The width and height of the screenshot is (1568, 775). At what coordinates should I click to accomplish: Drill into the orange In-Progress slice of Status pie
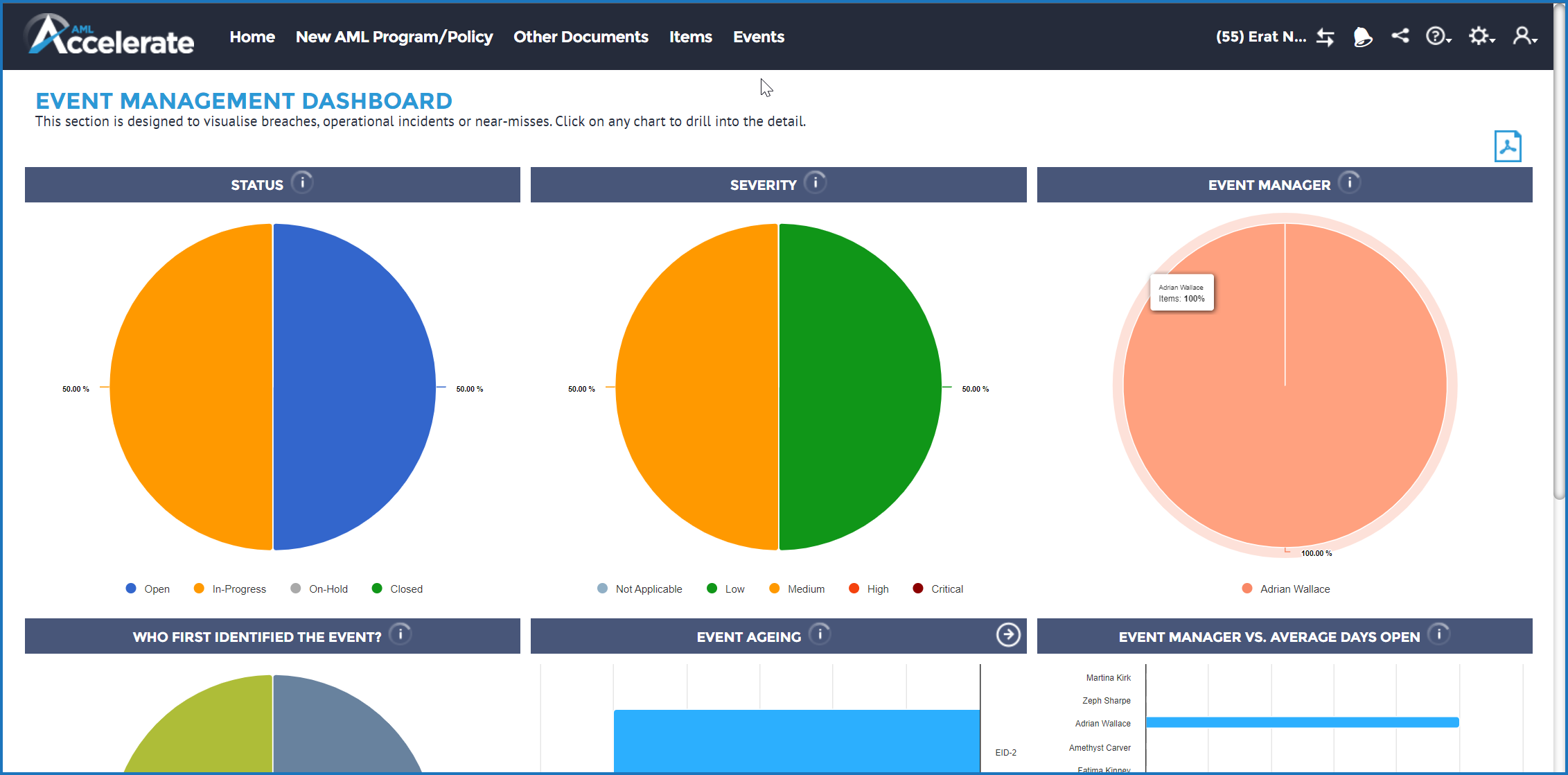point(191,387)
